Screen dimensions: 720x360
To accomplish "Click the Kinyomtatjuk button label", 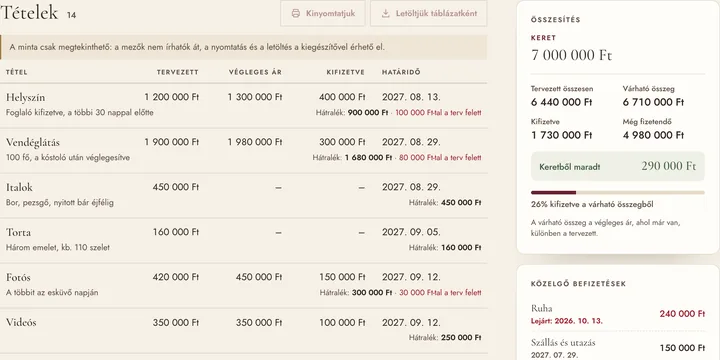I will (x=331, y=13).
